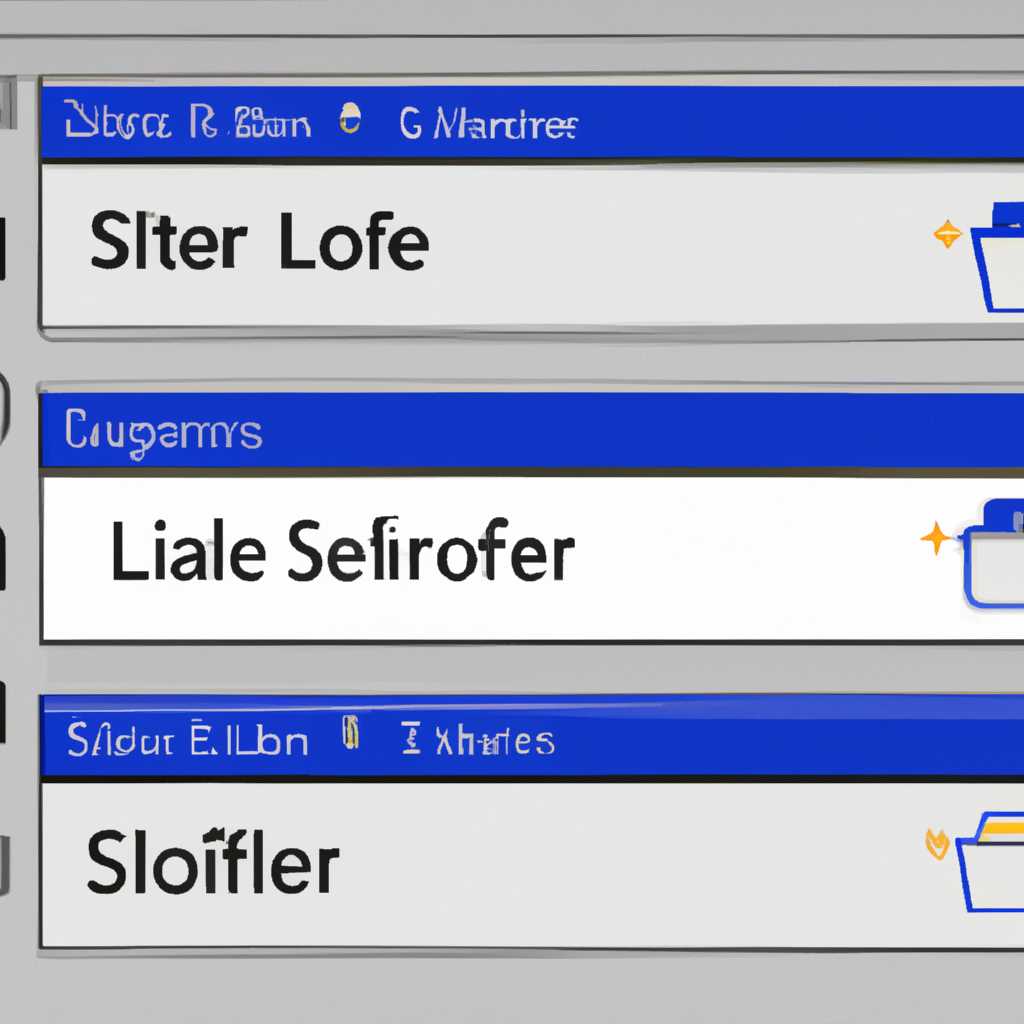Image resolution: width=1024 pixels, height=1024 pixels.
Task: Click the orange sparkle next to Slter Lofe
Action: click(947, 234)
